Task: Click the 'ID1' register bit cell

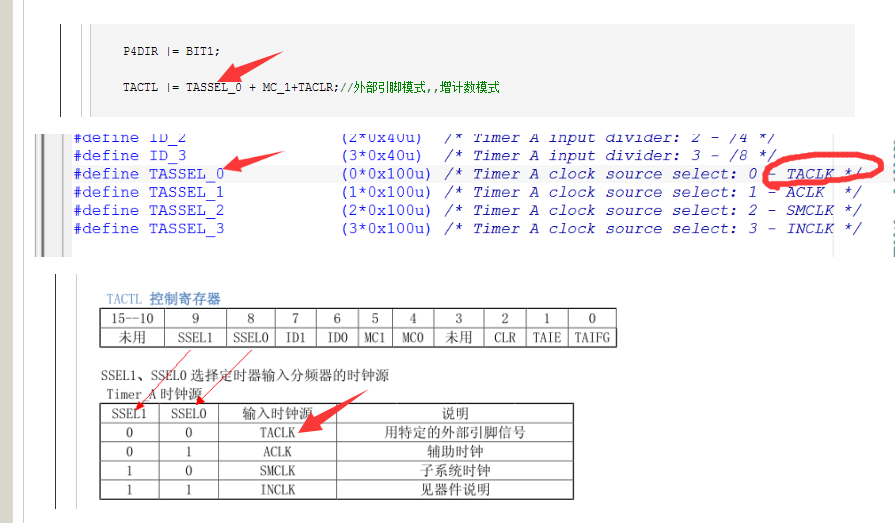Action: [295, 337]
